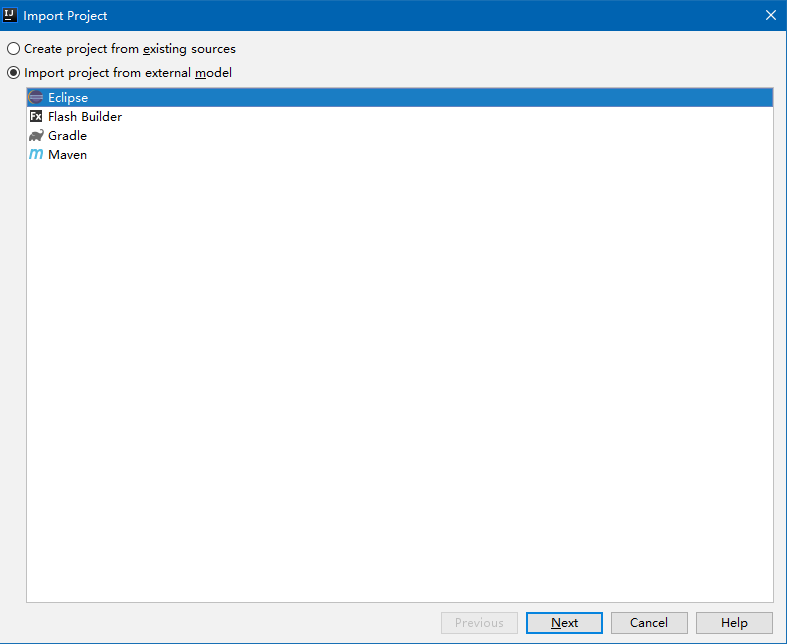Choose the Maven row text
The width and height of the screenshot is (787, 644).
(67, 155)
